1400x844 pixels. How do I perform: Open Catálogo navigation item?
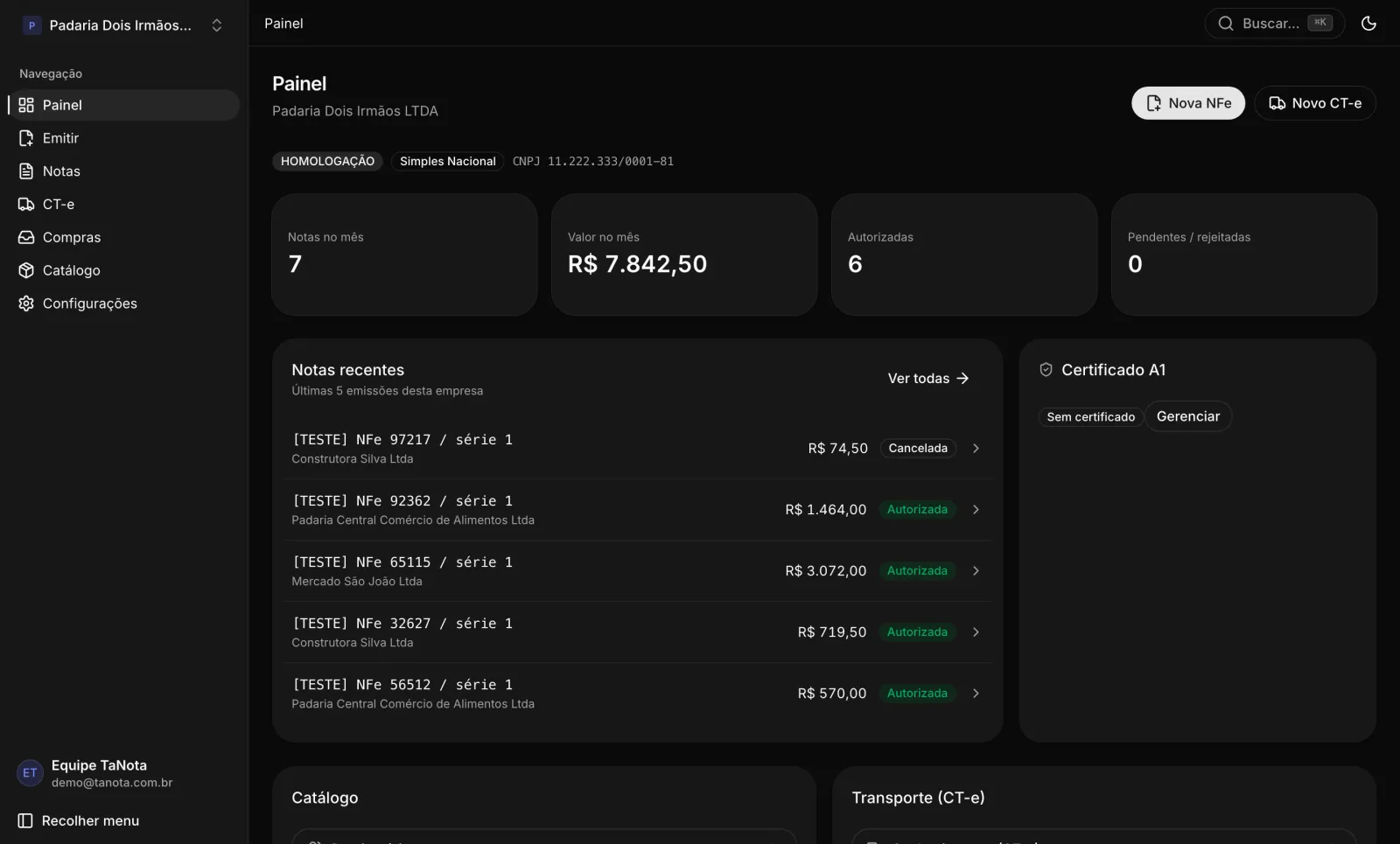point(124,271)
